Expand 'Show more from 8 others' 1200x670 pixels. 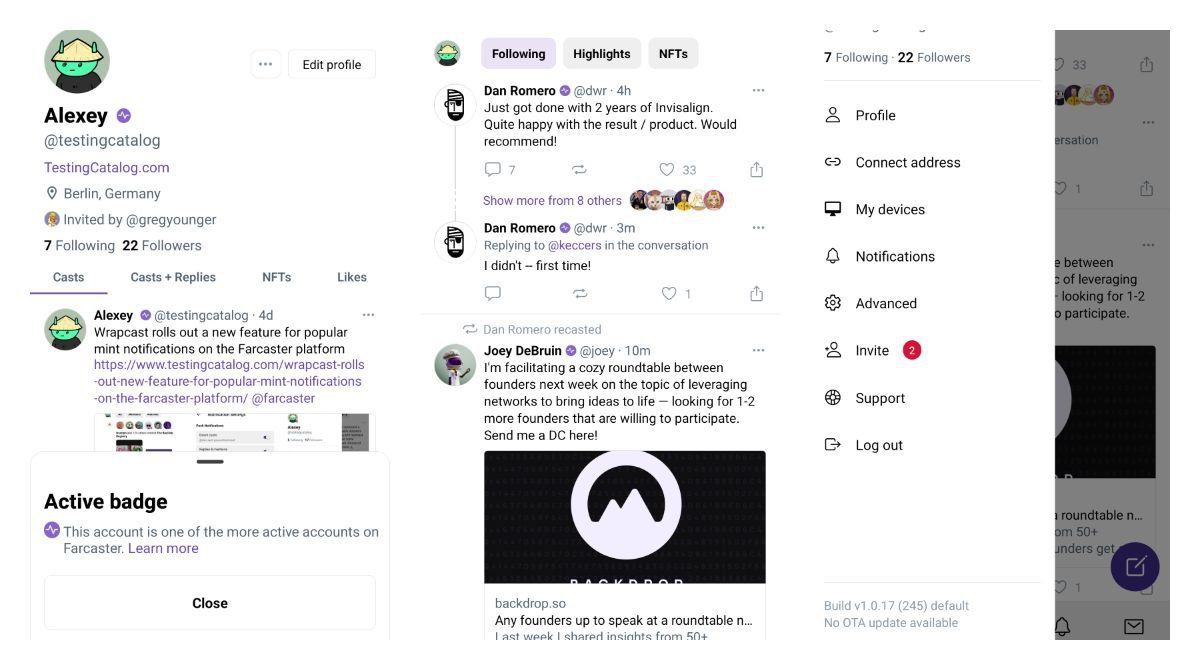pyautogui.click(x=553, y=200)
